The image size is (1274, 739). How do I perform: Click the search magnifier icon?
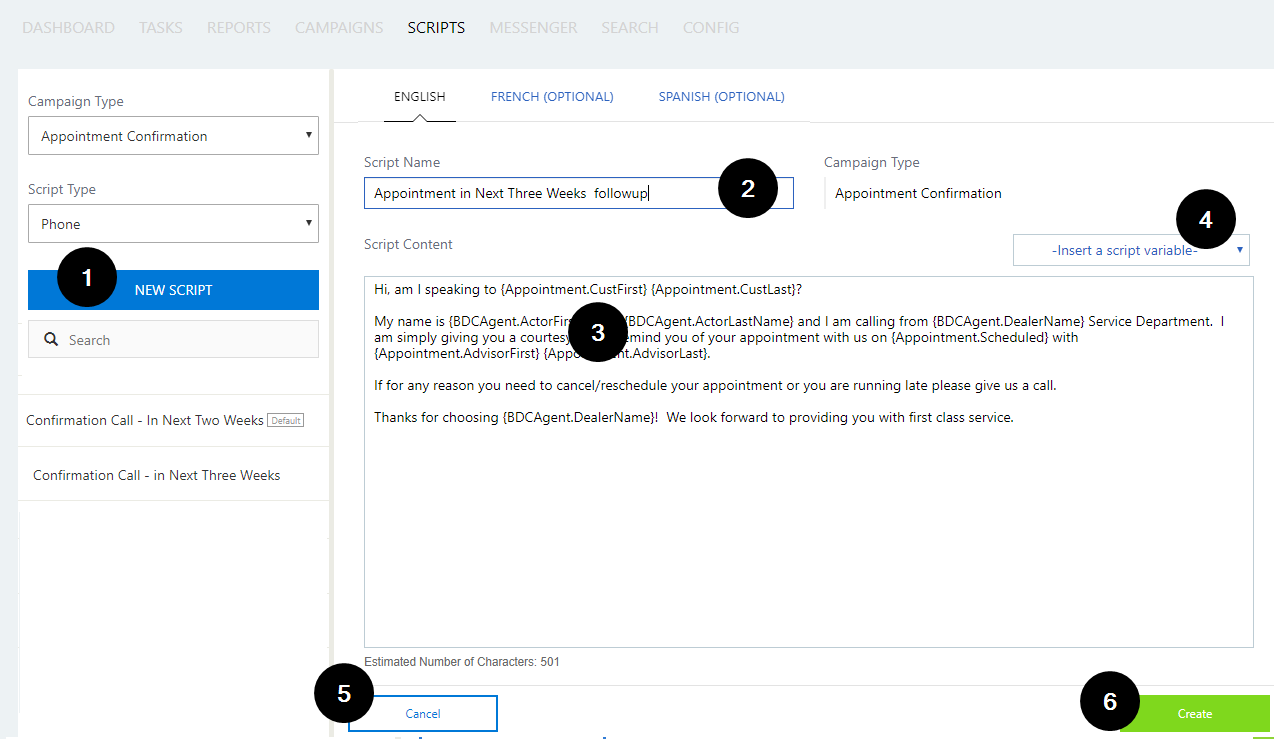click(x=51, y=340)
